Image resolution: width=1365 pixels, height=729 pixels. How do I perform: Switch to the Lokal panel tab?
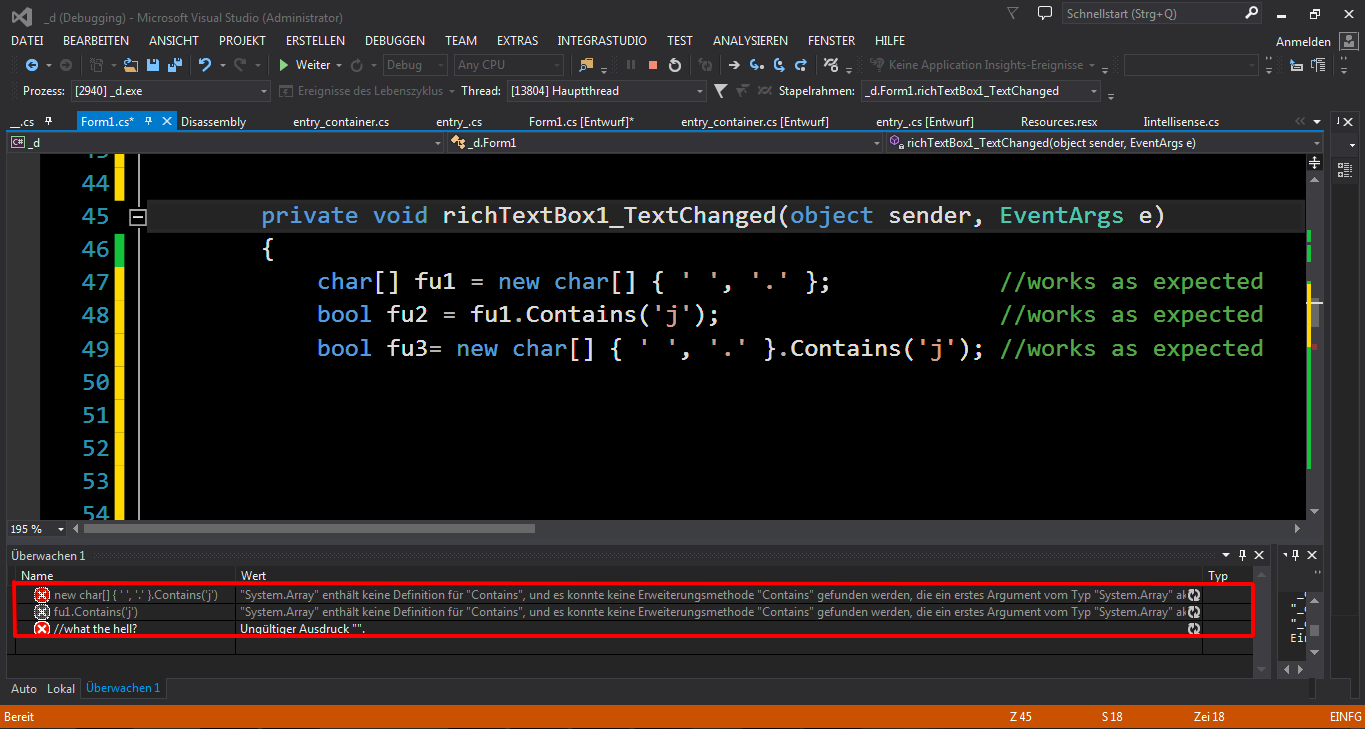61,689
